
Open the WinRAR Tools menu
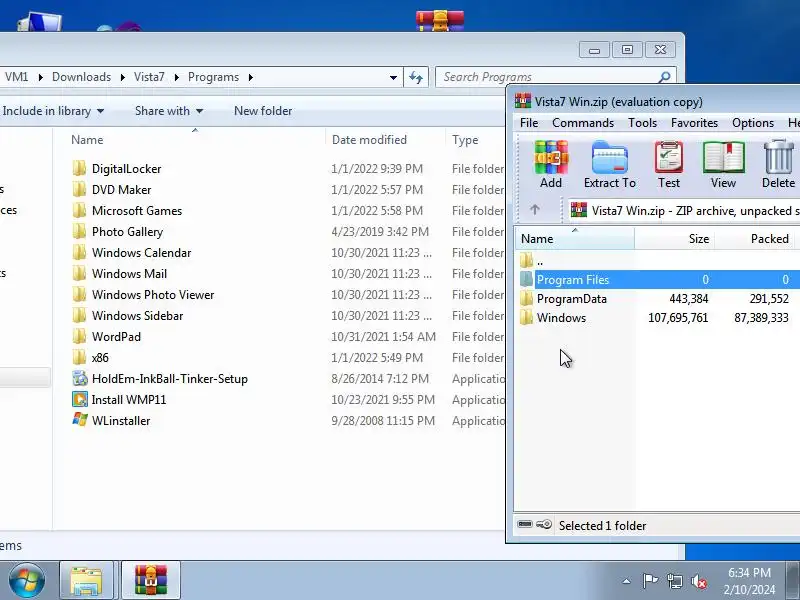(642, 123)
